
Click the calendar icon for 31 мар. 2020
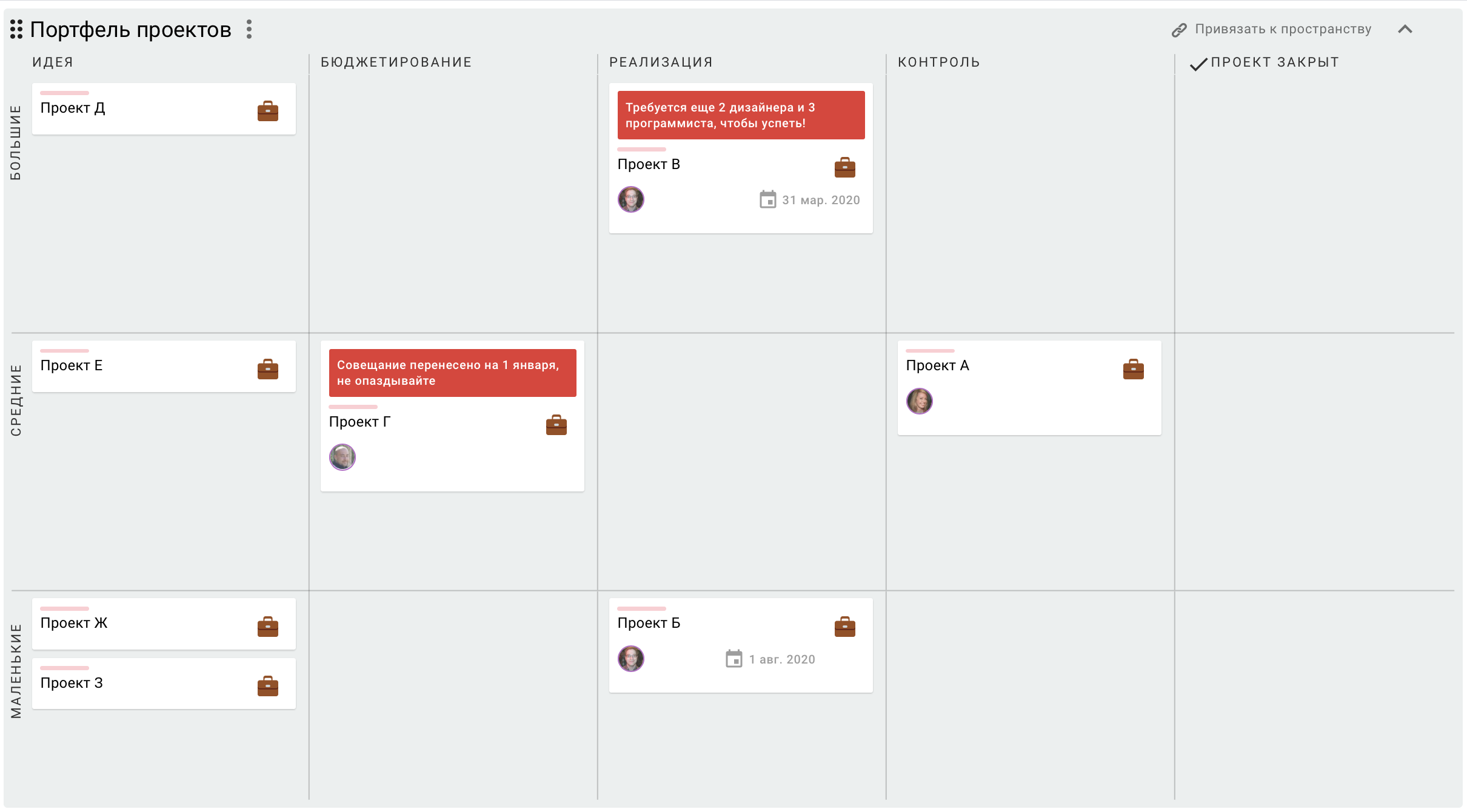[x=767, y=199]
